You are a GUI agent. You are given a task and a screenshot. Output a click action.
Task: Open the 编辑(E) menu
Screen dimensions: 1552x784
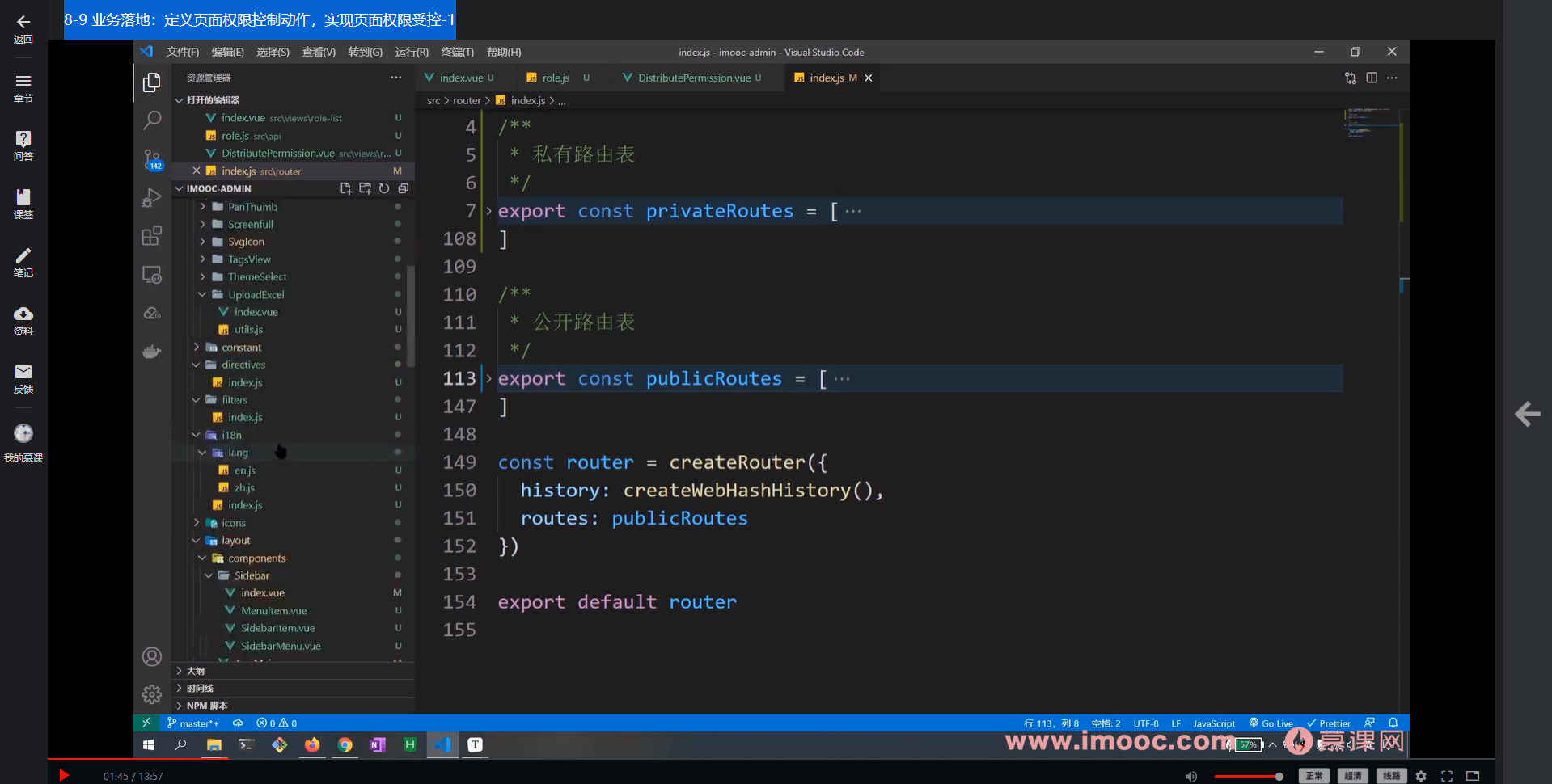227,52
